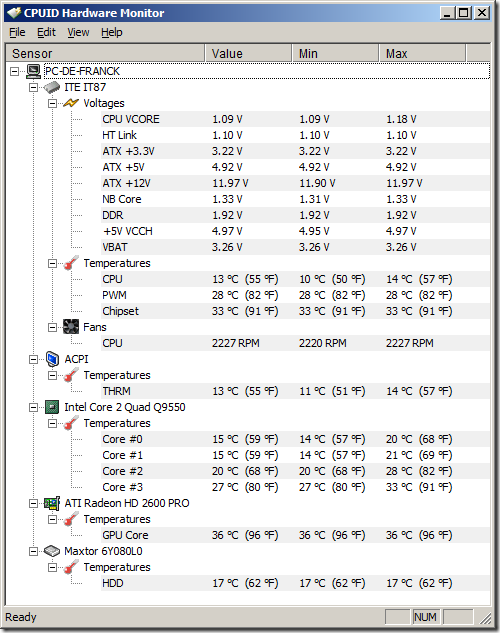Close the Hardware Monitor window

click(x=482, y=13)
